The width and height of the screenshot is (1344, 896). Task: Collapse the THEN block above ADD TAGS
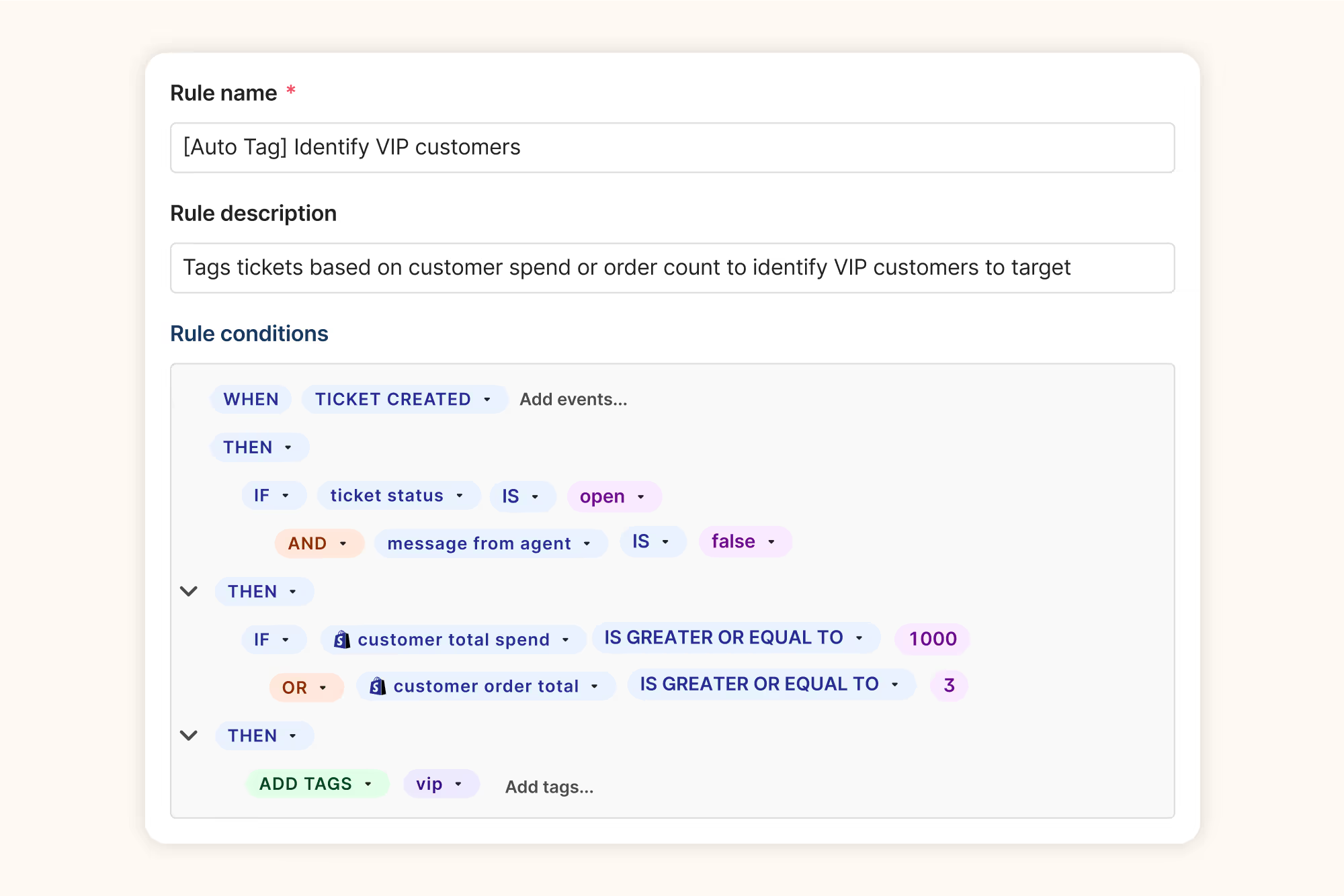click(x=189, y=735)
